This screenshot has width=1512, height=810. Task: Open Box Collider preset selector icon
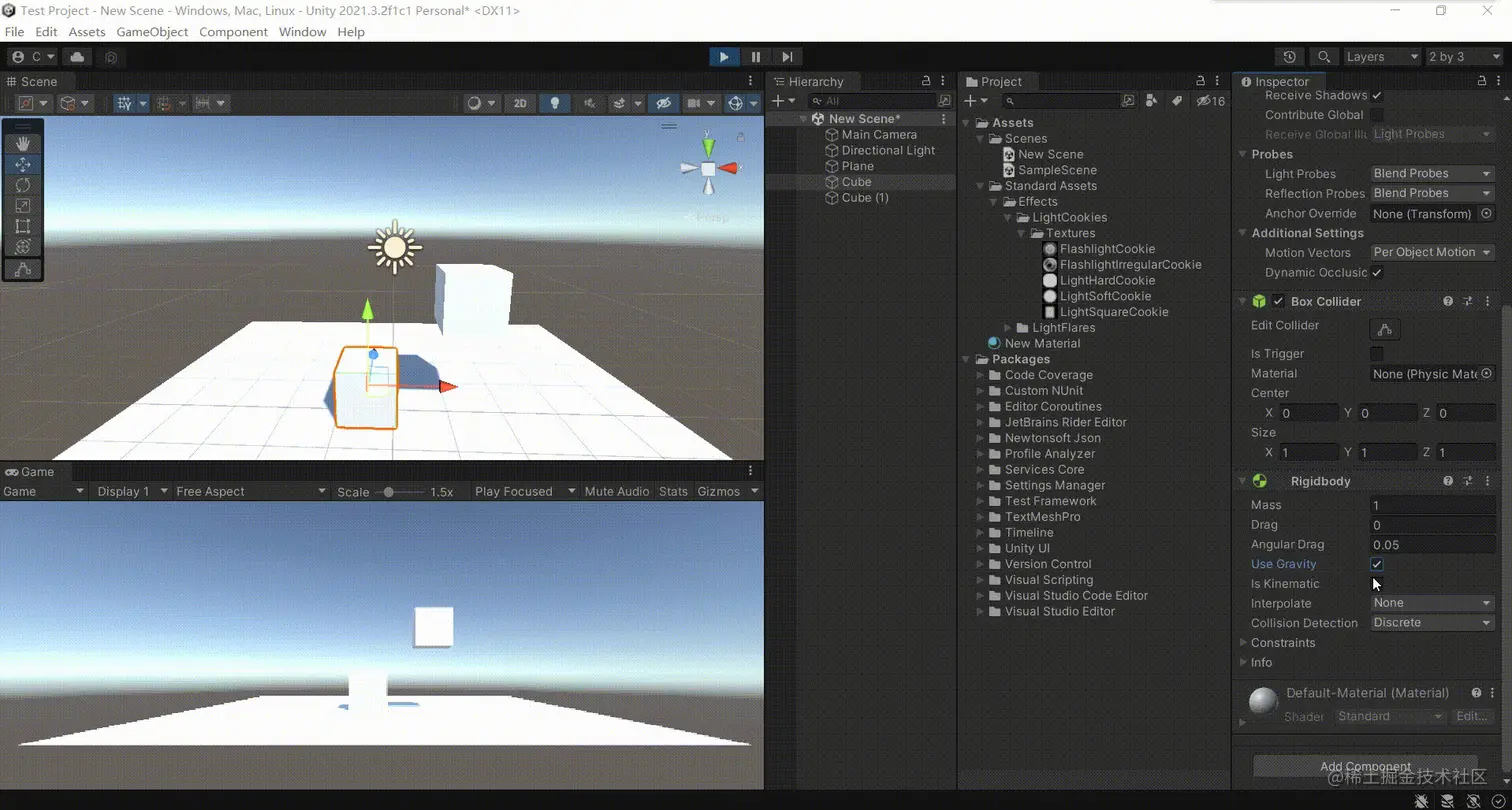click(1468, 301)
